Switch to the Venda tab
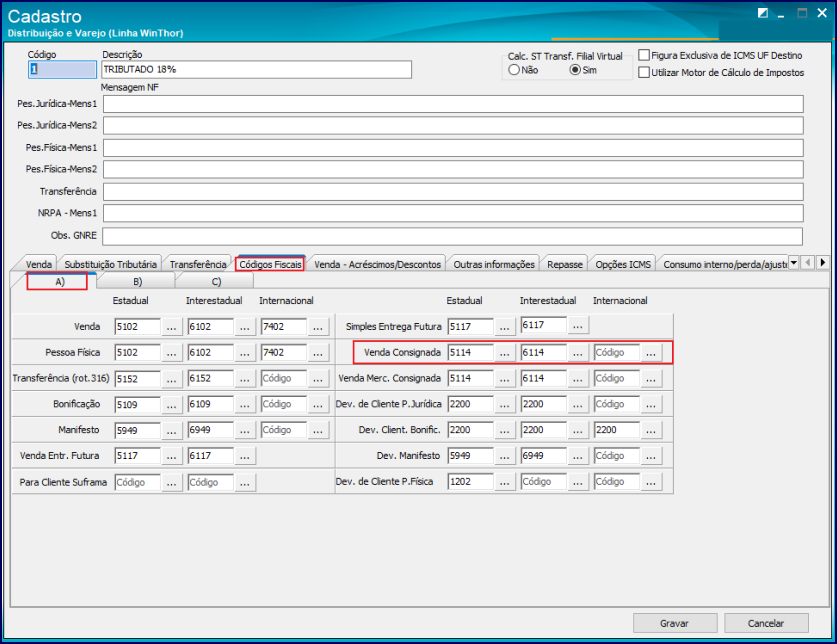This screenshot has height=644, width=837. tap(38, 264)
